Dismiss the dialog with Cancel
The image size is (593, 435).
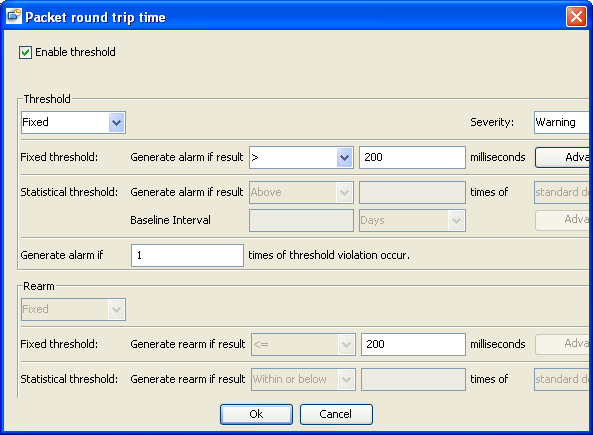[336, 414]
